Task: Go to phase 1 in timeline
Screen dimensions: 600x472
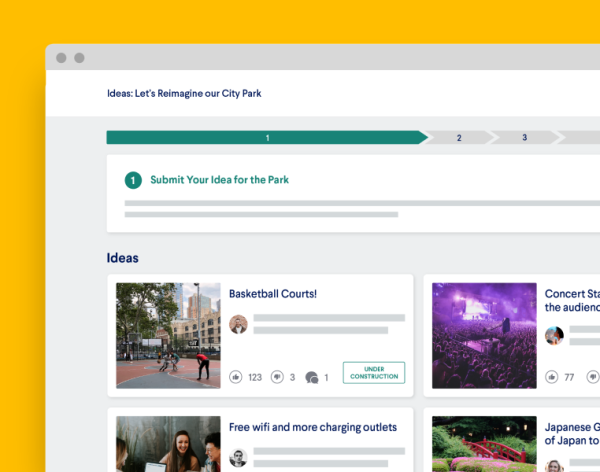Action: (x=267, y=137)
